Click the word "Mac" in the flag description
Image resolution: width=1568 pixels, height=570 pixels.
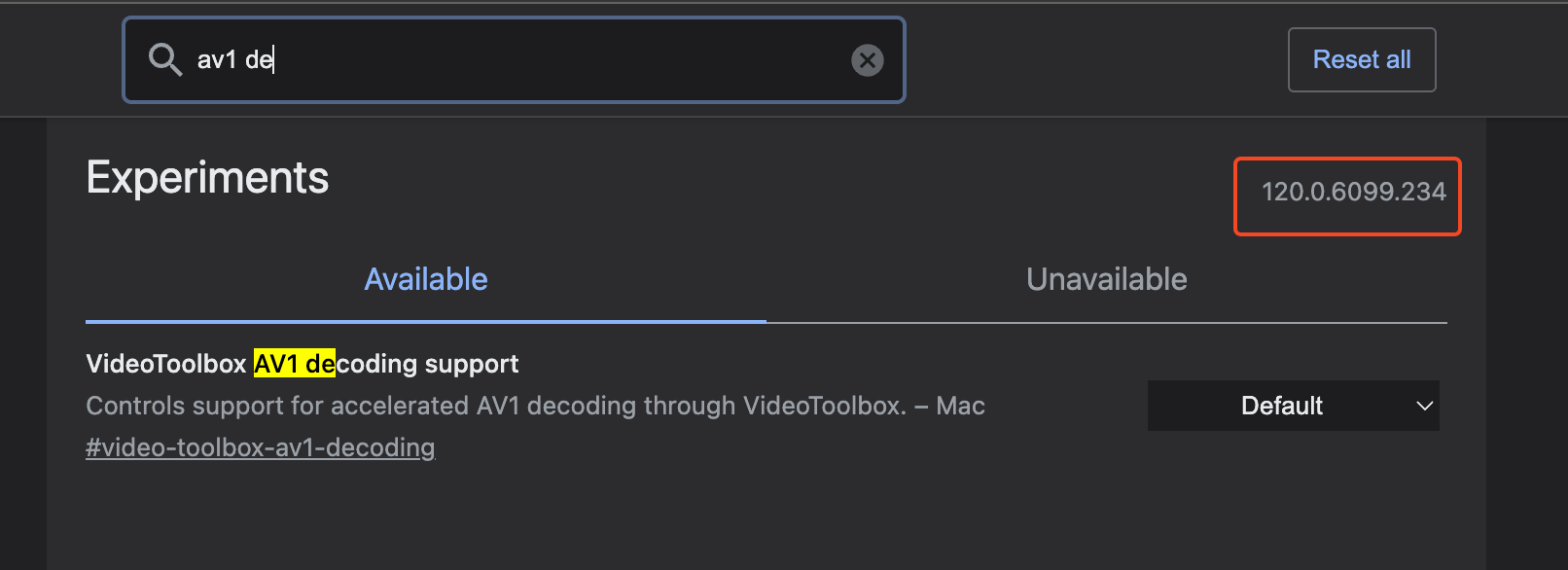(x=960, y=406)
